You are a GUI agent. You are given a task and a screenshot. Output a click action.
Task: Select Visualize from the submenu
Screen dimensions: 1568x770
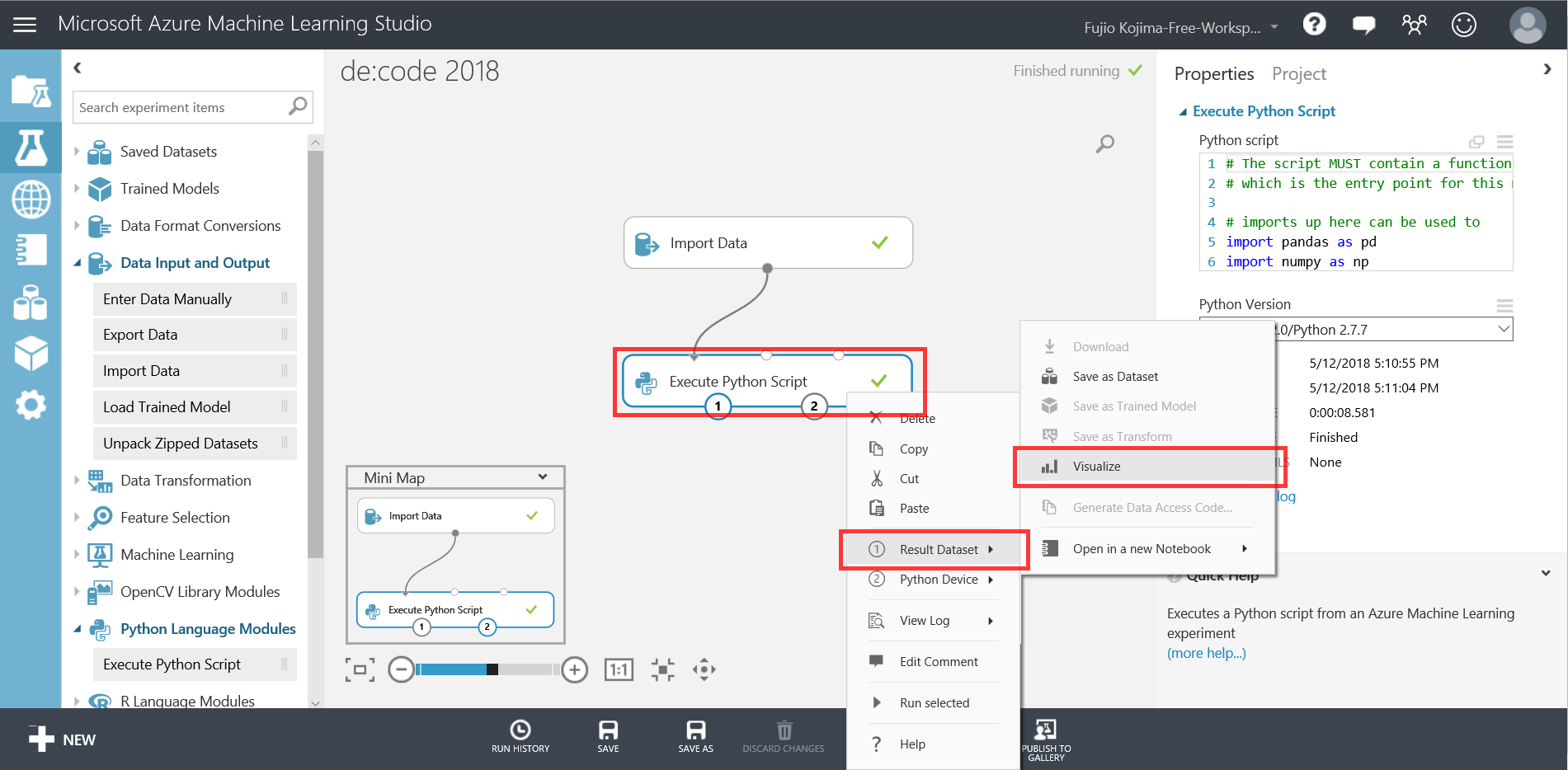(x=1147, y=467)
